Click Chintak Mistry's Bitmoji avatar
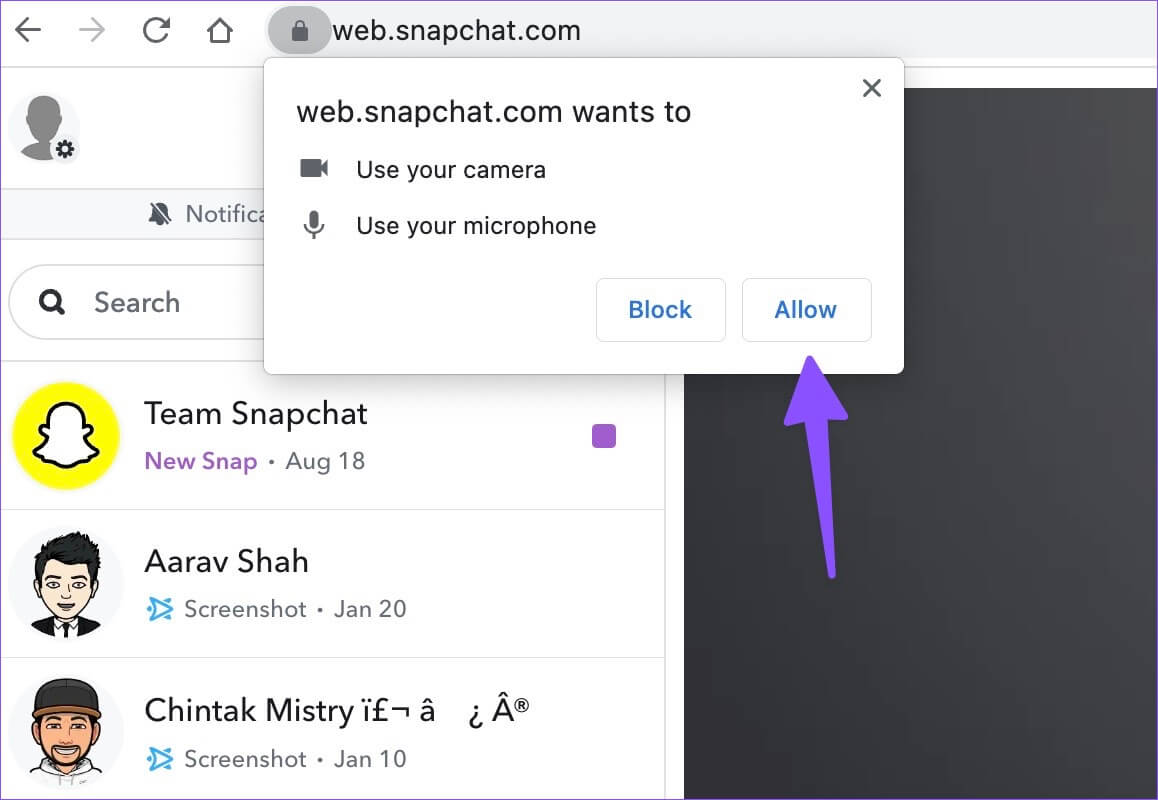The width and height of the screenshot is (1158, 800). [x=66, y=733]
